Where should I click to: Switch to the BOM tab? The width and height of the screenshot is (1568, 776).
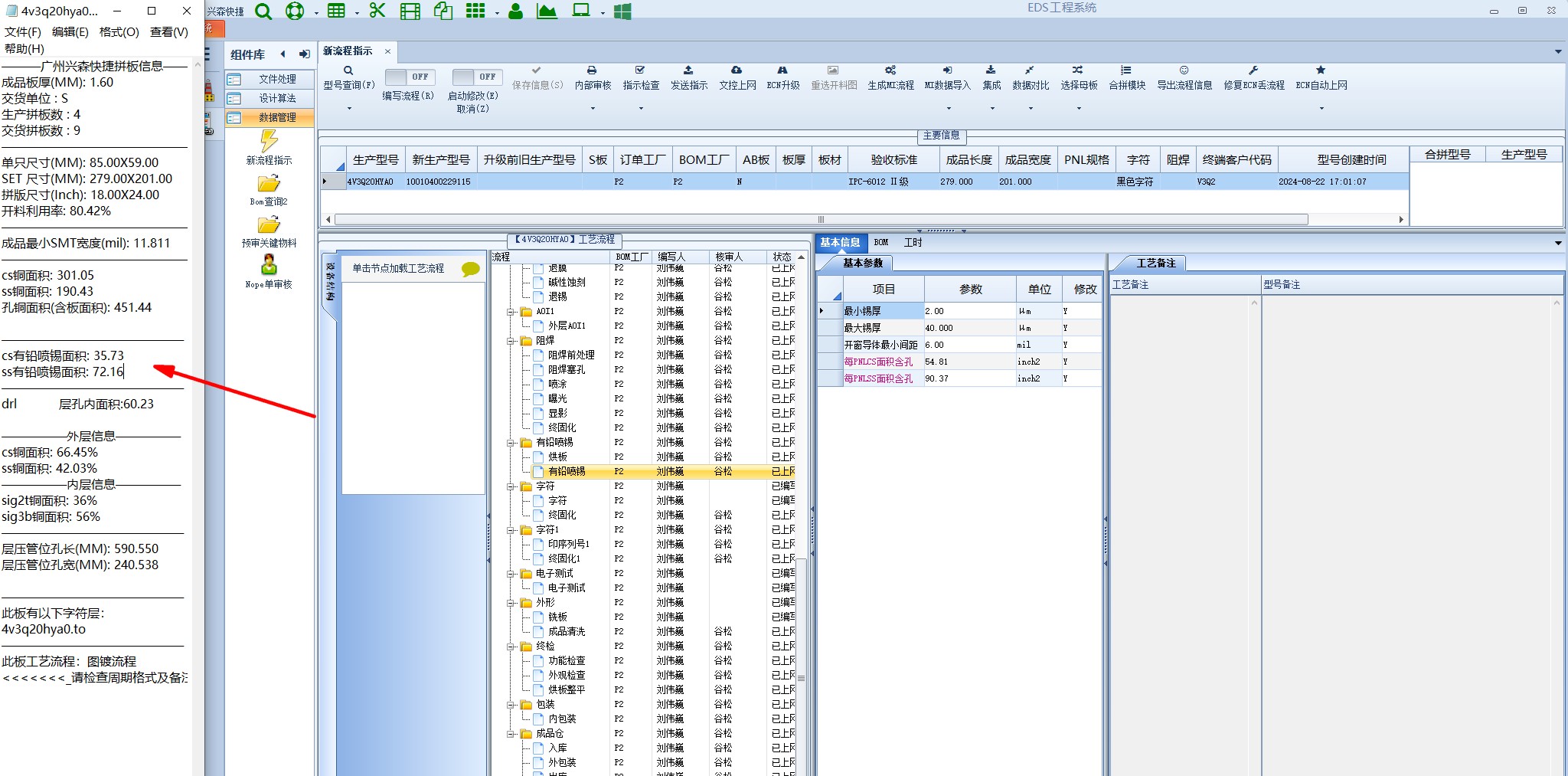coord(881,243)
